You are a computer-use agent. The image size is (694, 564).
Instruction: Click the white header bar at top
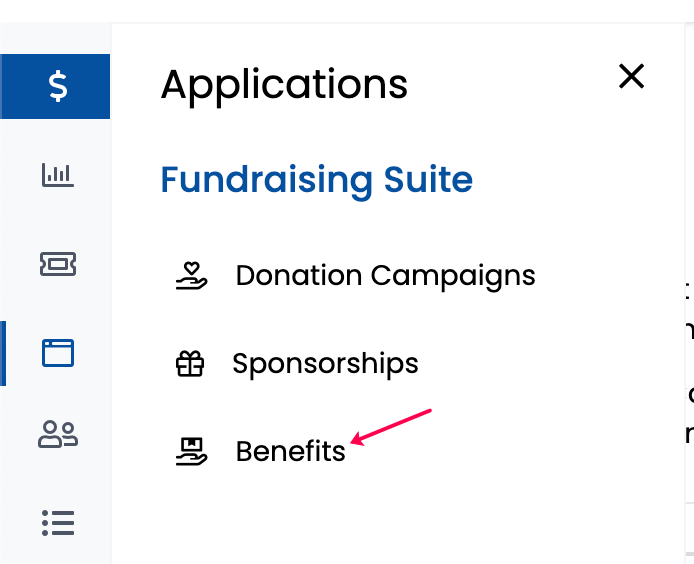tap(347, 11)
